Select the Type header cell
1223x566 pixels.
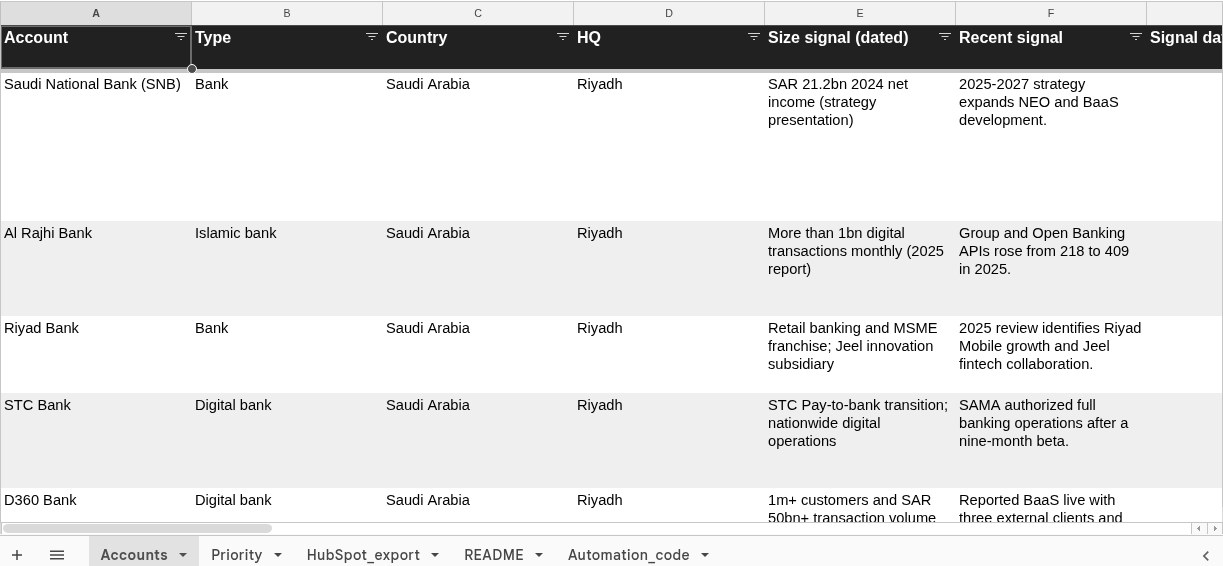pyautogui.click(x=287, y=47)
